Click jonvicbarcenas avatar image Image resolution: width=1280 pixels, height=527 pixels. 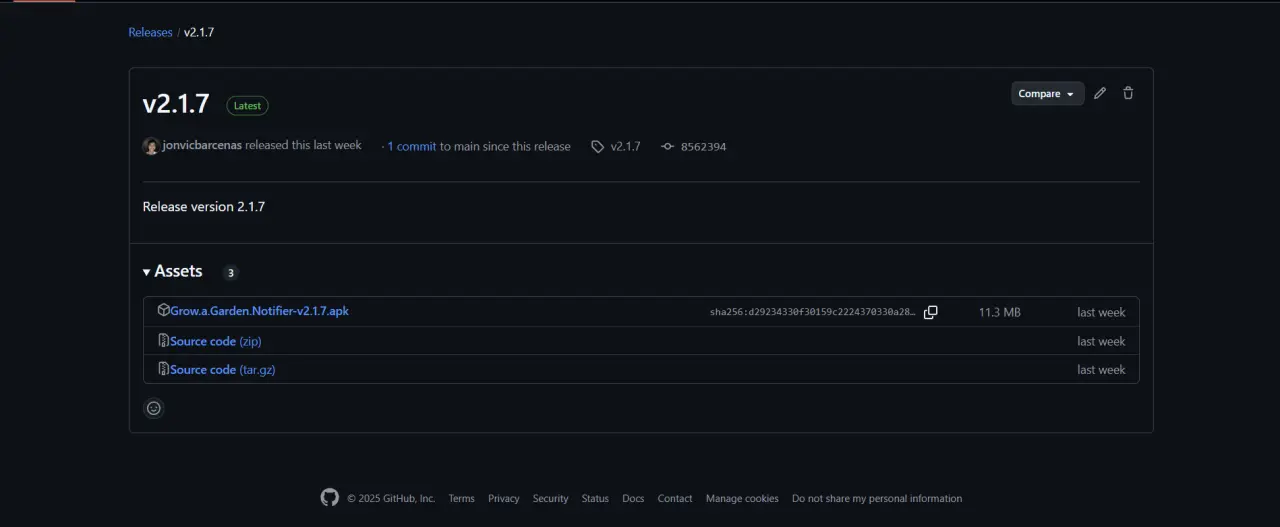coord(151,146)
